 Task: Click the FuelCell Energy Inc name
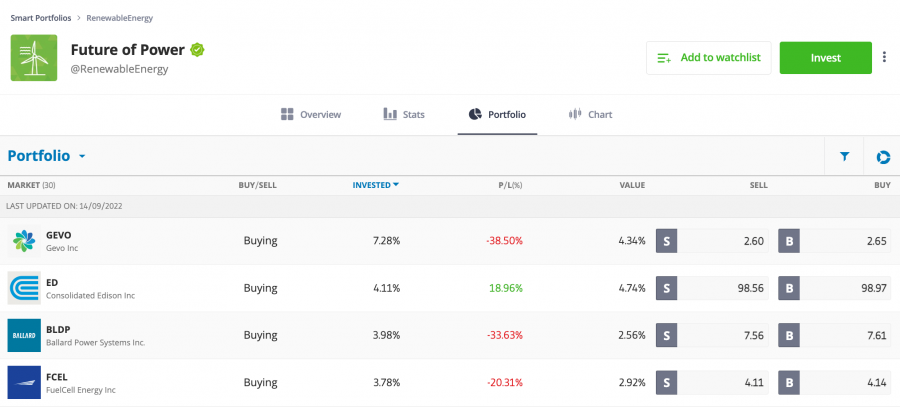coord(80,390)
